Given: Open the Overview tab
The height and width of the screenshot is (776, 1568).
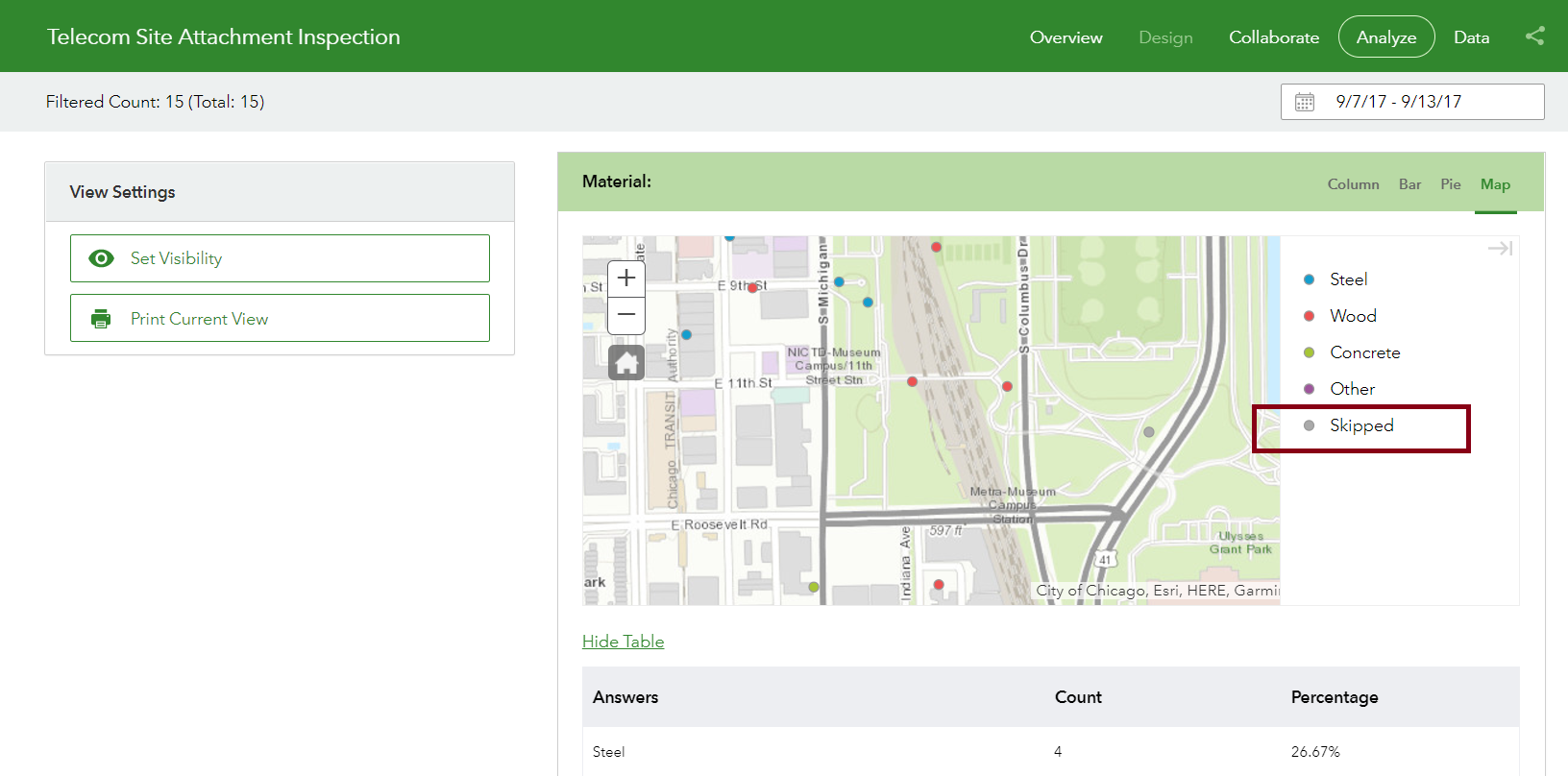Looking at the screenshot, I should [x=1066, y=37].
